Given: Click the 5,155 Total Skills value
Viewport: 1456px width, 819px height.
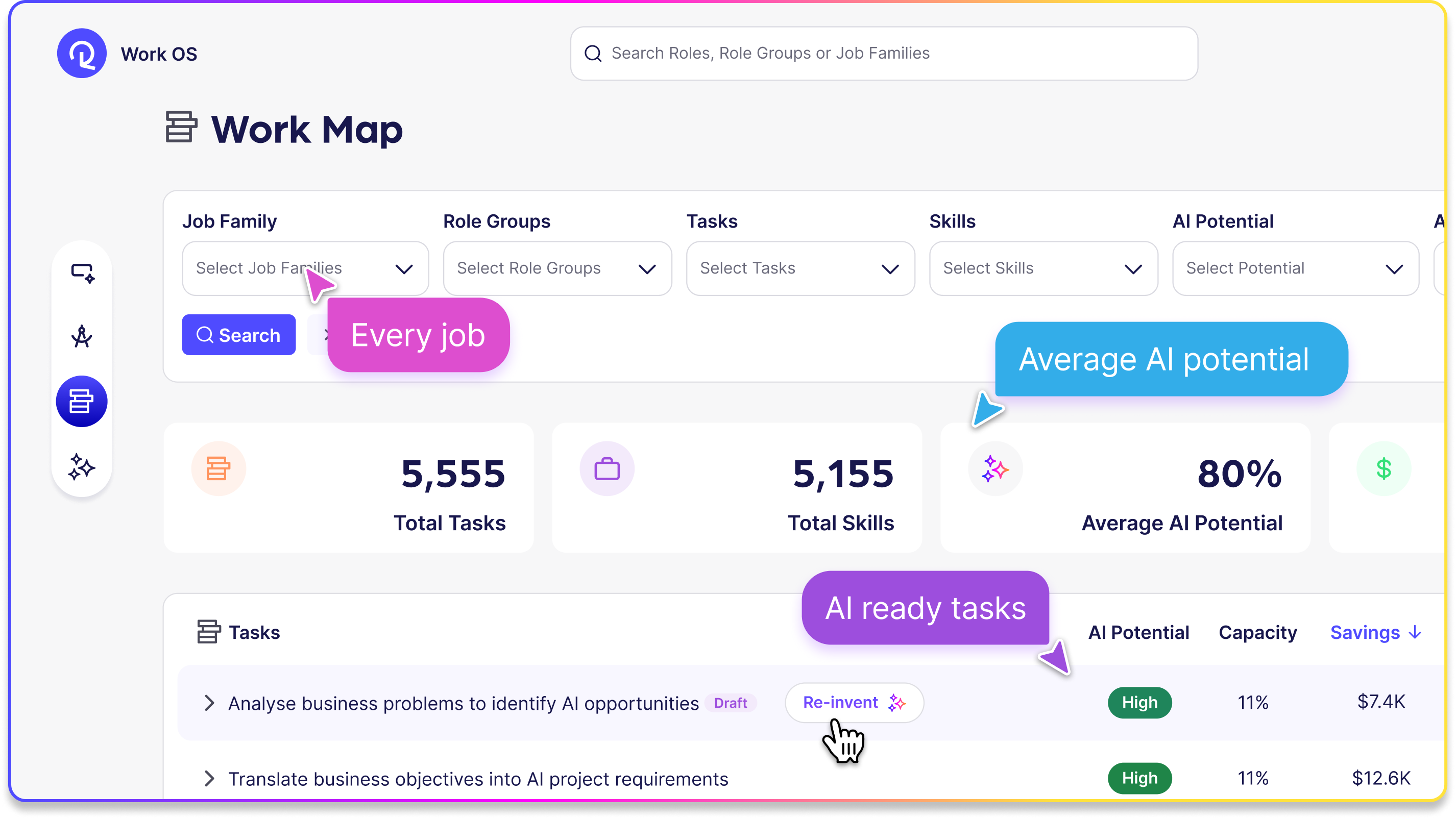Looking at the screenshot, I should 843,474.
